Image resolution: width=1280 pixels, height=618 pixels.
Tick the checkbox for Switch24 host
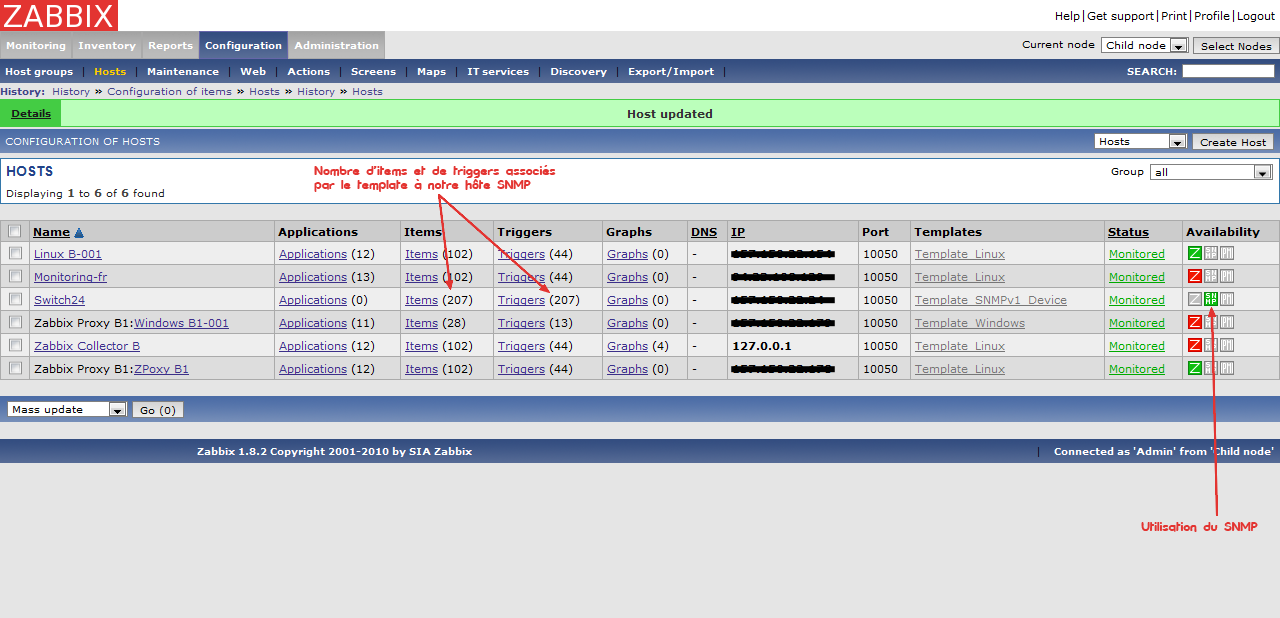[x=15, y=300]
